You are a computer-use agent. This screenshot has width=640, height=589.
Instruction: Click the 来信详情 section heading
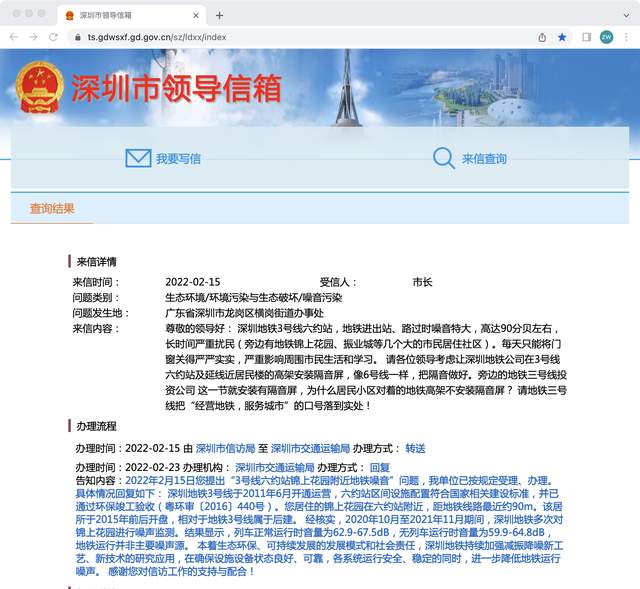96,262
